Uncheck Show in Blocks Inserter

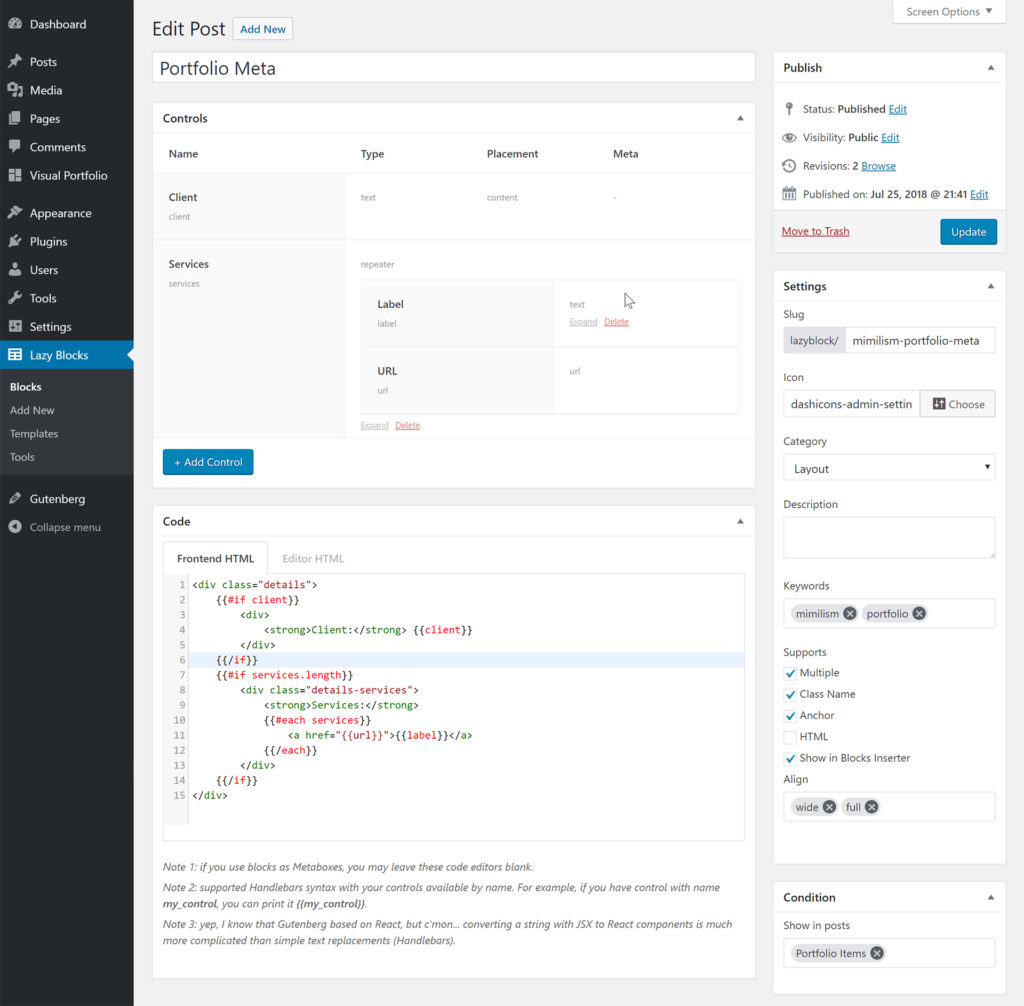click(x=790, y=758)
